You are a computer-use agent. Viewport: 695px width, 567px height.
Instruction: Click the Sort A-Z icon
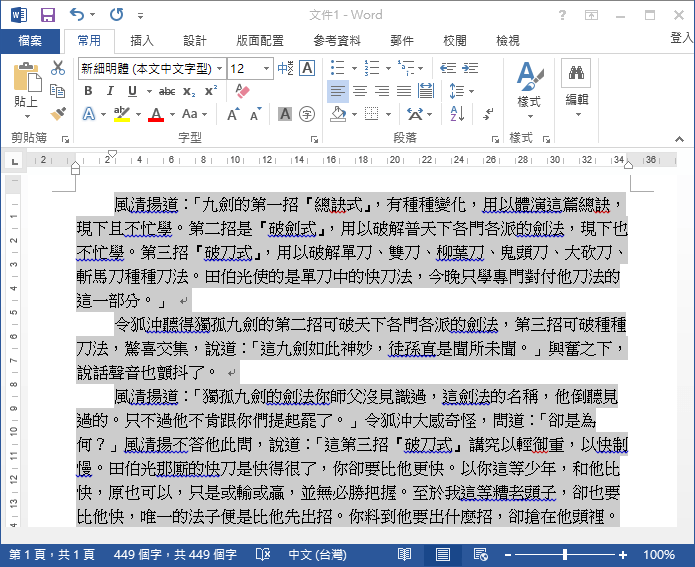pyautogui.click(x=457, y=114)
